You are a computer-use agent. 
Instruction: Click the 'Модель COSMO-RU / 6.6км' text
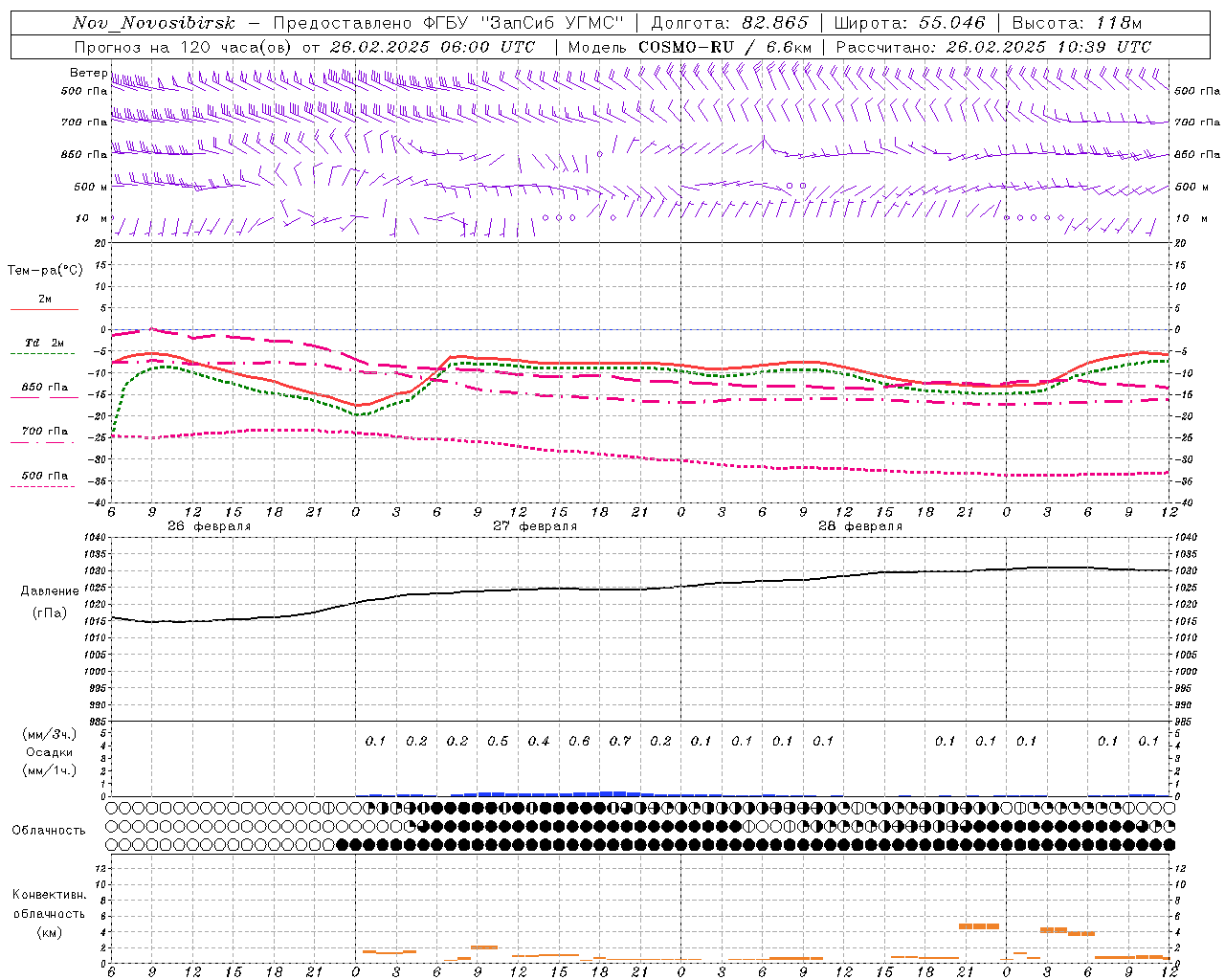[x=690, y=47]
